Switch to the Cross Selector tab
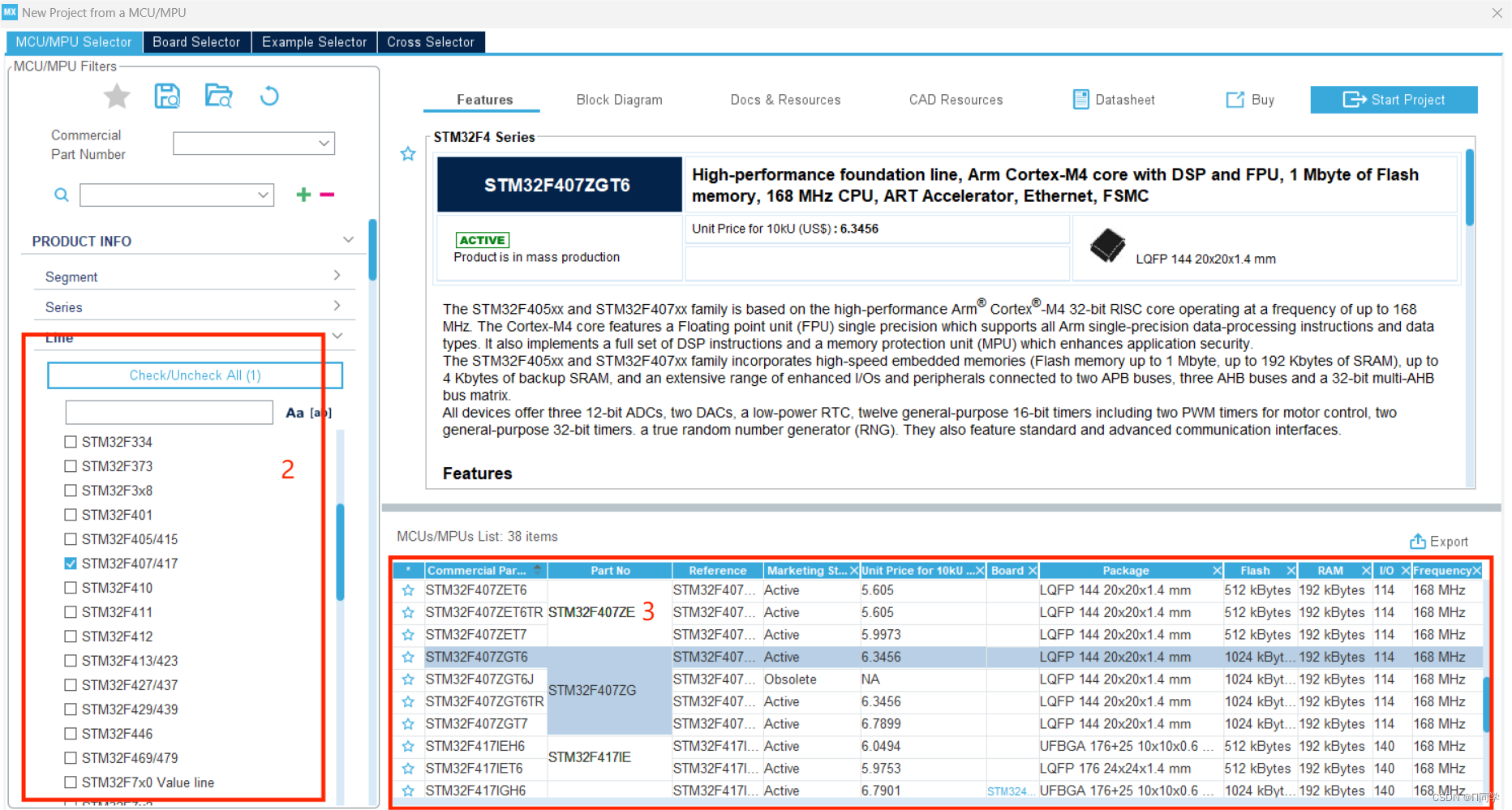This screenshot has height=810, width=1512. pos(431,42)
